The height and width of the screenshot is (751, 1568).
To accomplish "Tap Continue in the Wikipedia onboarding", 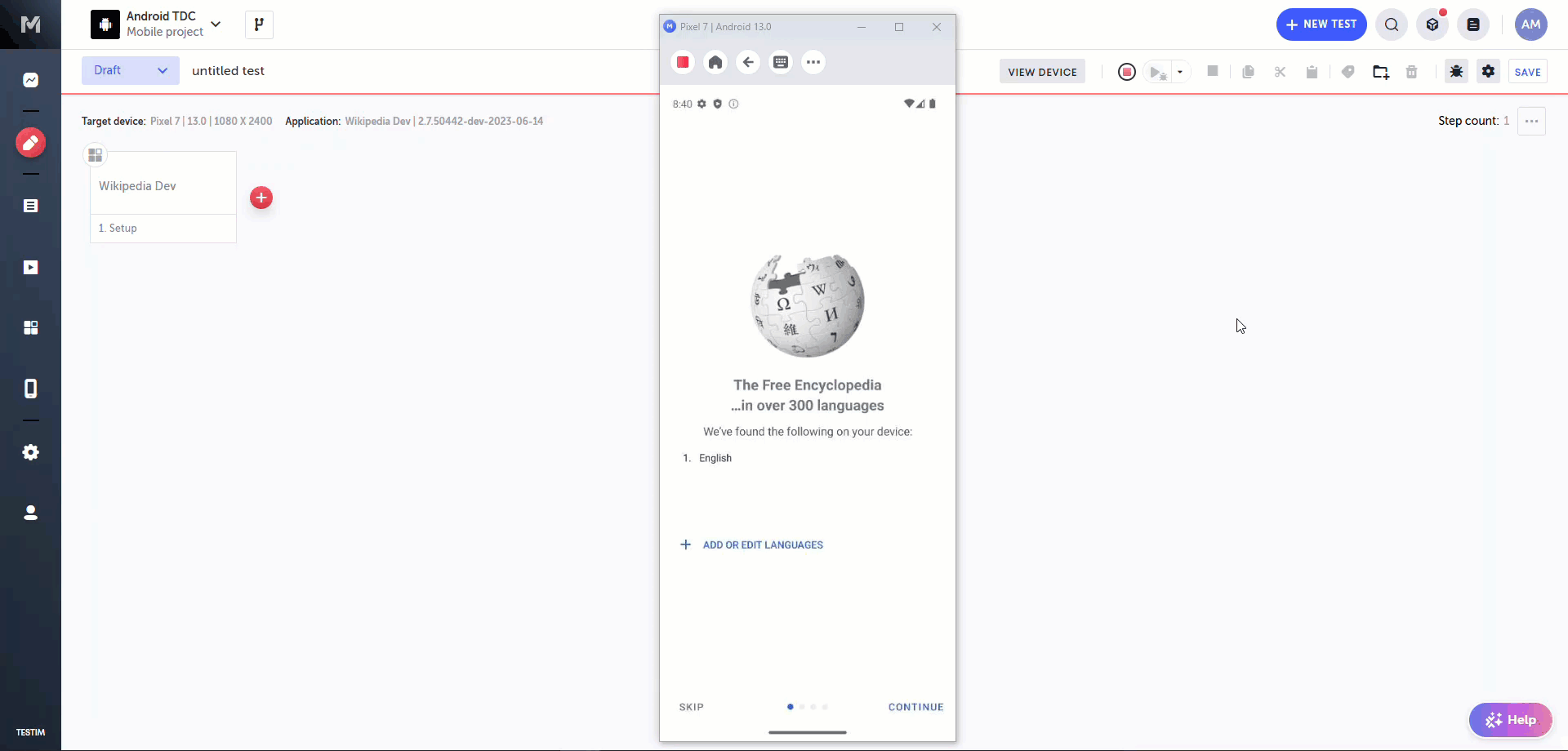I will [x=915, y=707].
